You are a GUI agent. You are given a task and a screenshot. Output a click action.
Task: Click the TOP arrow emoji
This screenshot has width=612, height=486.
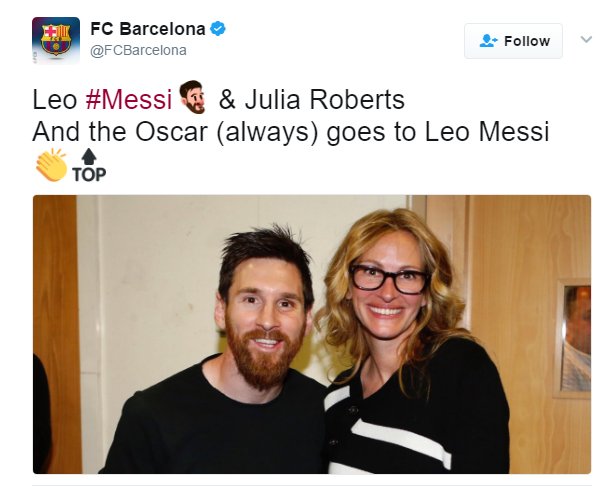coord(89,165)
